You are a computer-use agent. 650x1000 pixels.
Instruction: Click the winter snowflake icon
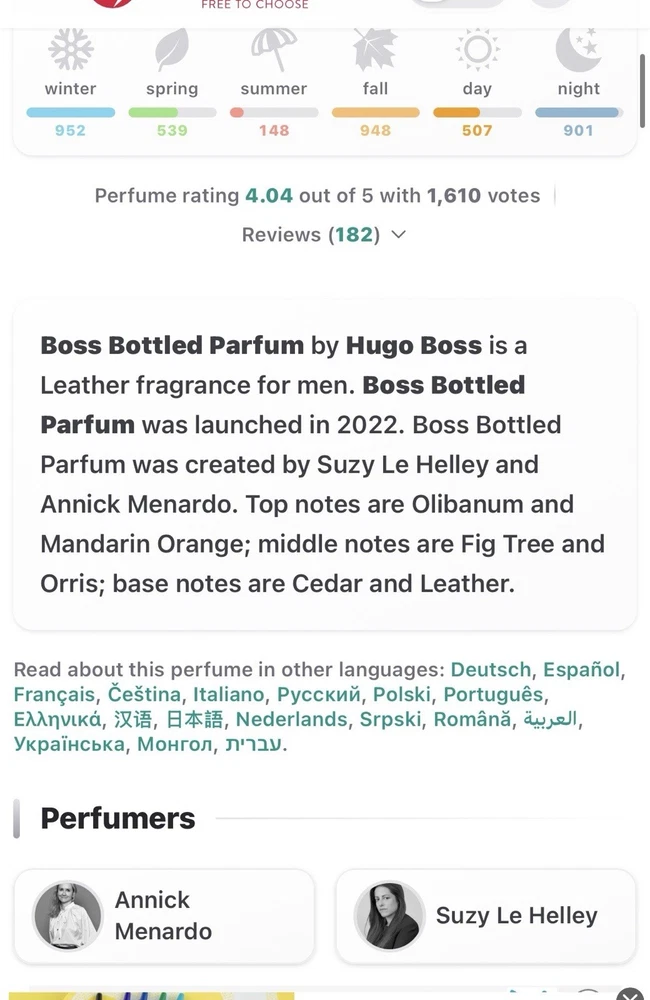click(70, 50)
